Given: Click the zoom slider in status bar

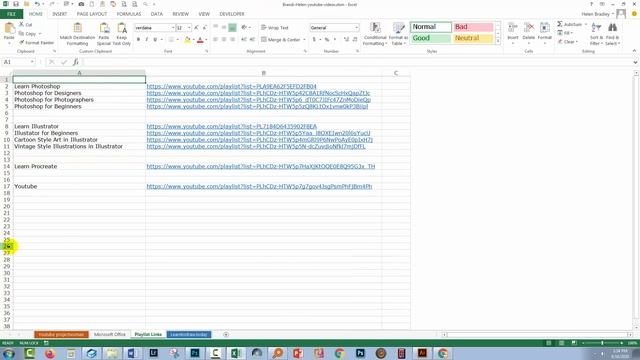Looking at the screenshot, I should [x=602, y=343].
